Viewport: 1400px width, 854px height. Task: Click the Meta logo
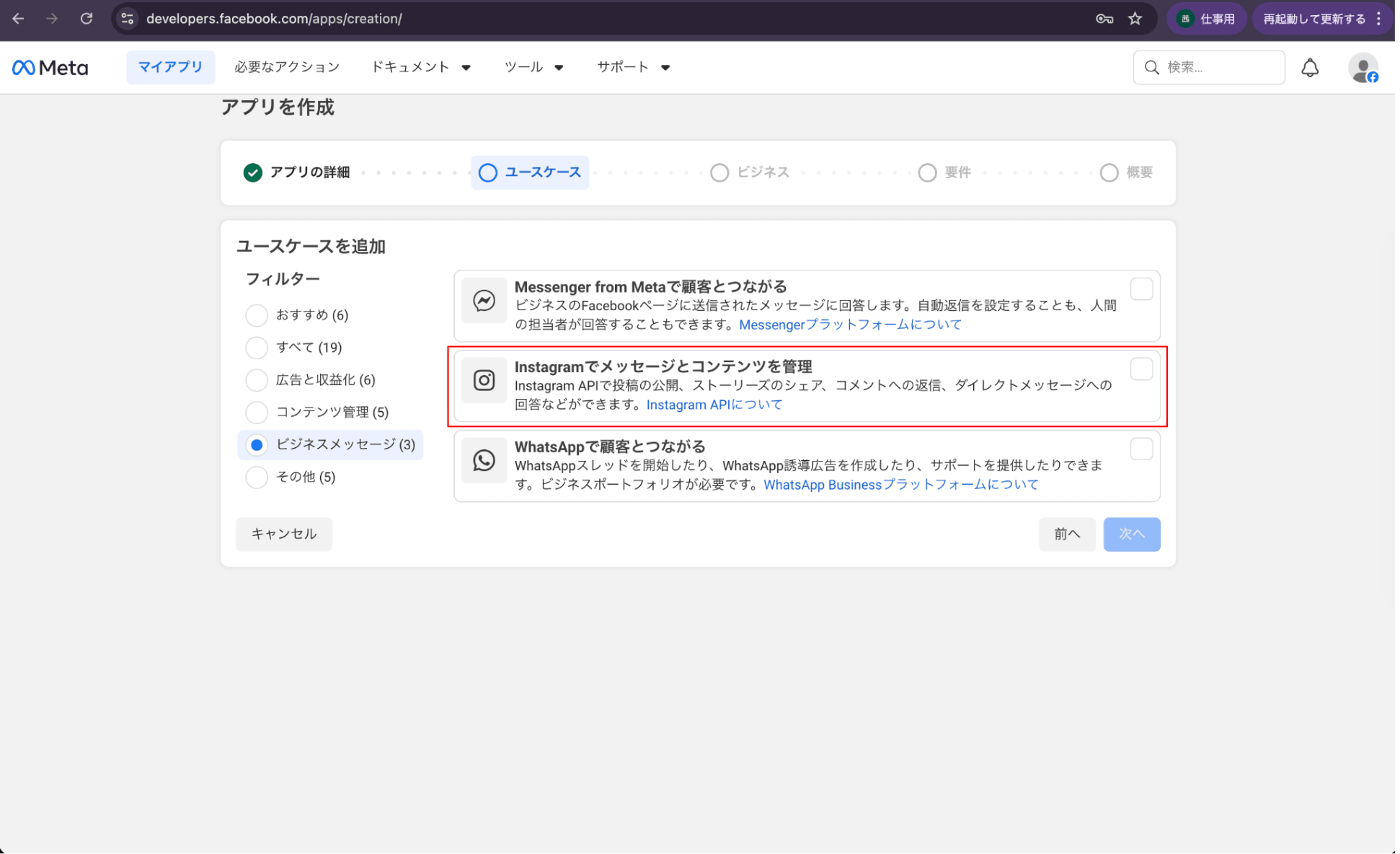click(x=50, y=68)
